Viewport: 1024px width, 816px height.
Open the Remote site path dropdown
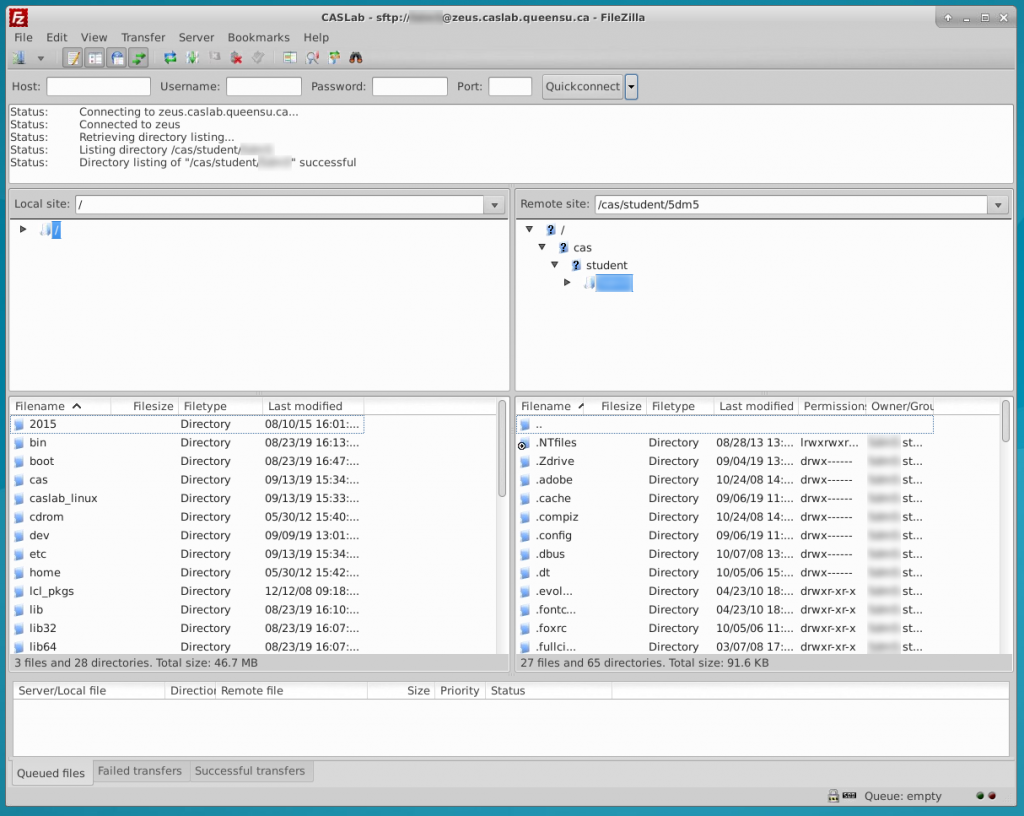point(998,205)
